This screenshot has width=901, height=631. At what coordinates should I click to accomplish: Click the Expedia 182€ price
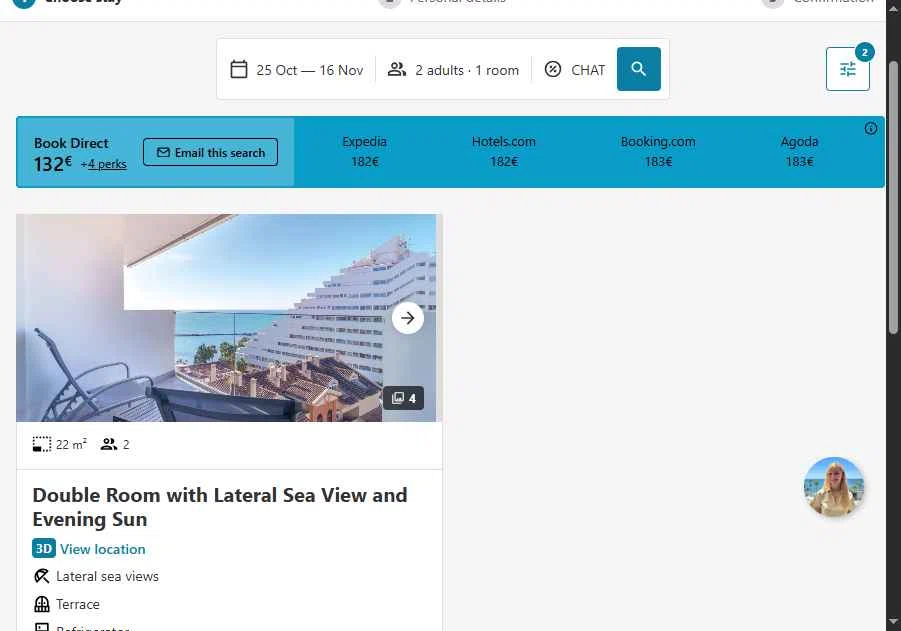[x=365, y=152]
